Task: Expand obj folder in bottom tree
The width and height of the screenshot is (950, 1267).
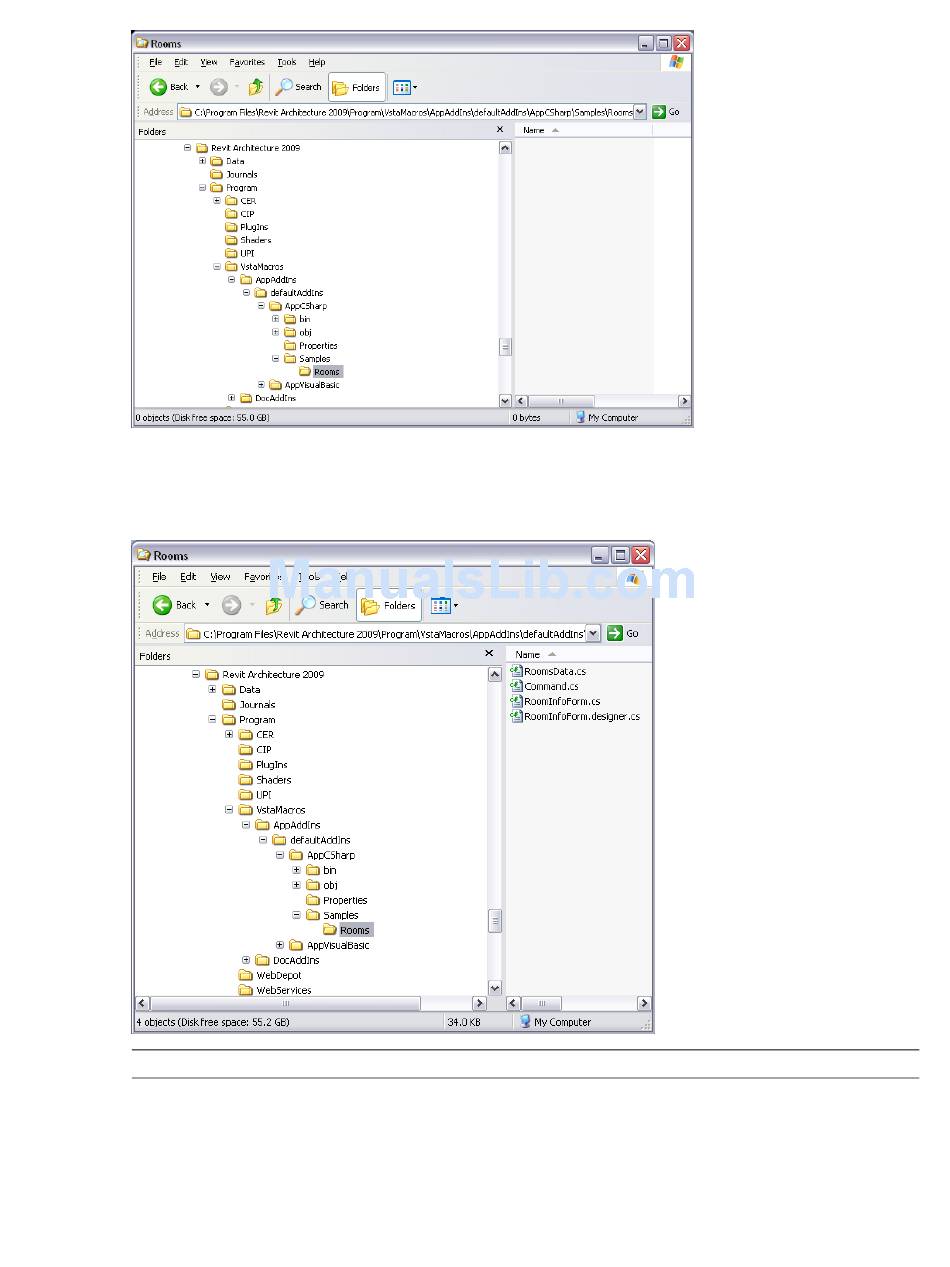Action: tap(296, 885)
